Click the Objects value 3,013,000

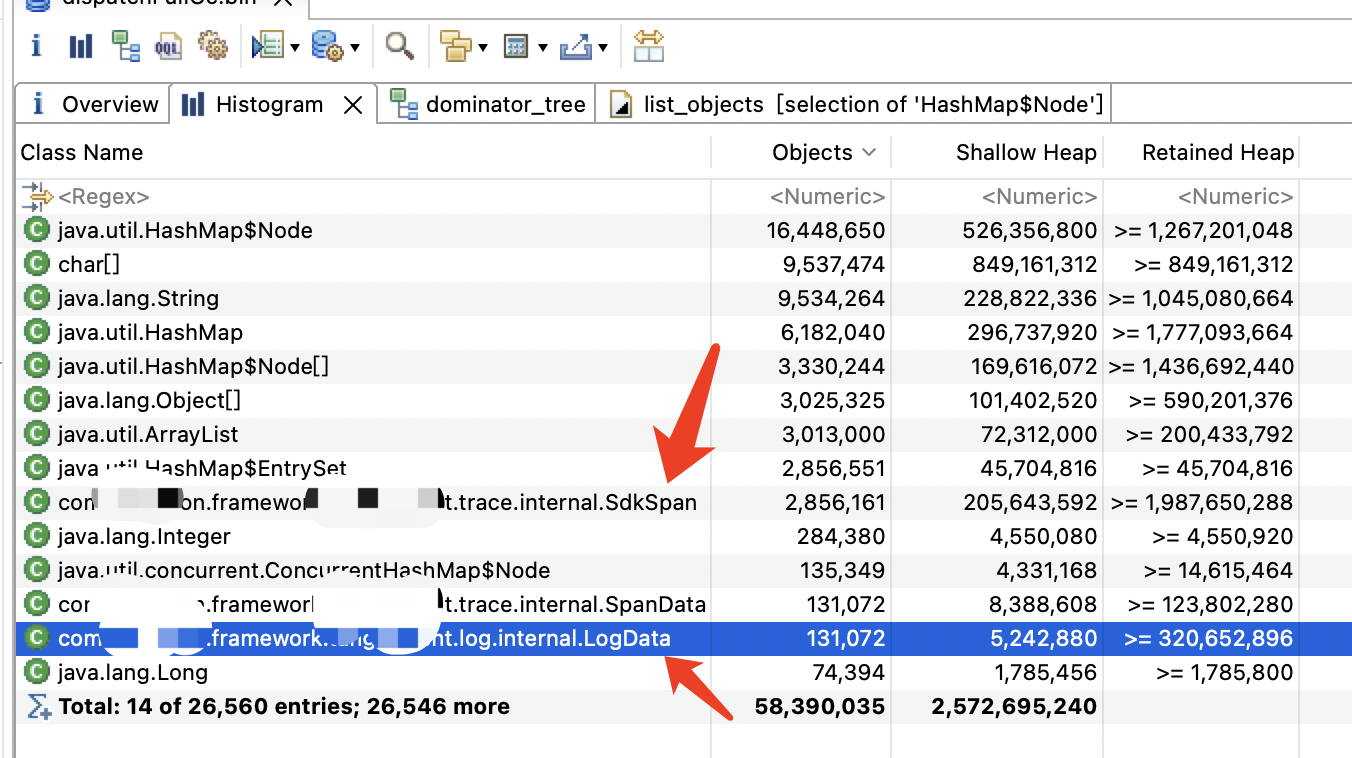pos(832,434)
